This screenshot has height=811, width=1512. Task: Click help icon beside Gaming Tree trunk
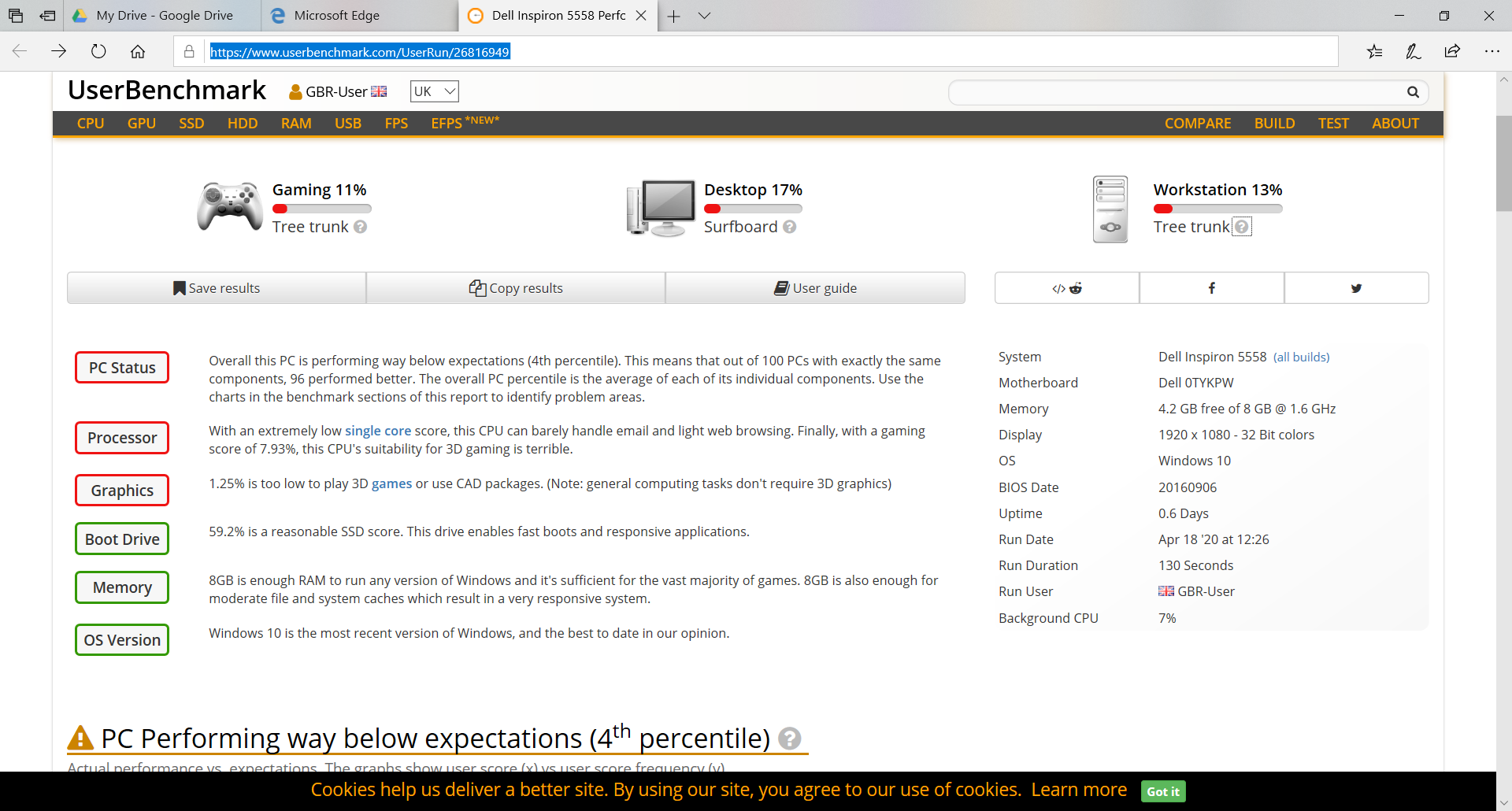point(360,227)
